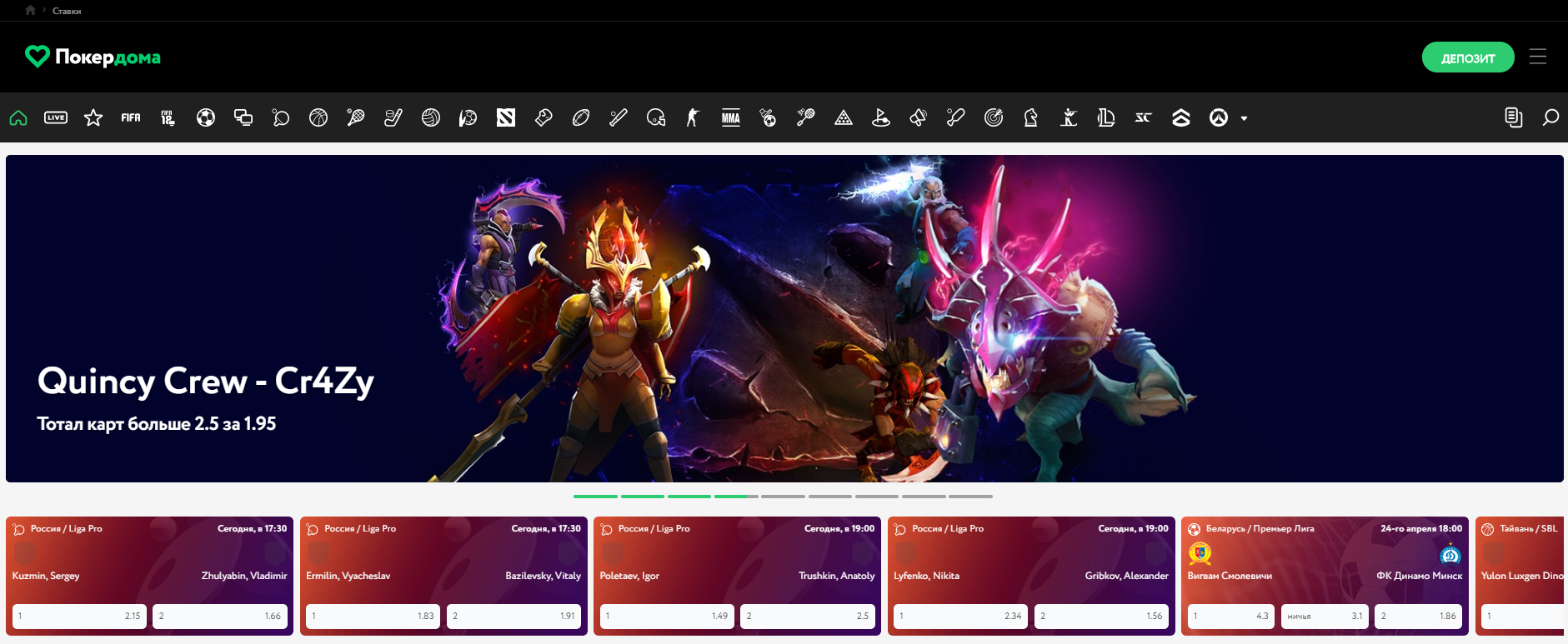Select the boxing glove icon
The height and width of the screenshot is (644, 1568).
544,117
